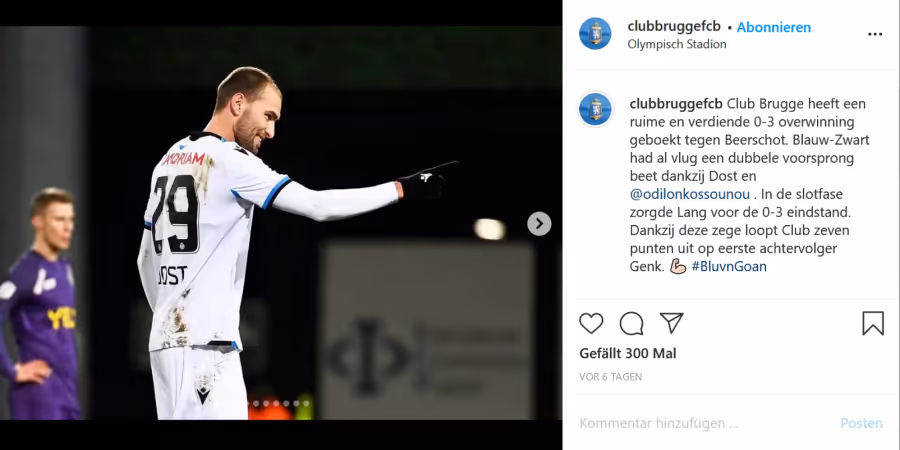Share the post with the paper plane icon
This screenshot has height=450, width=900.
point(671,323)
